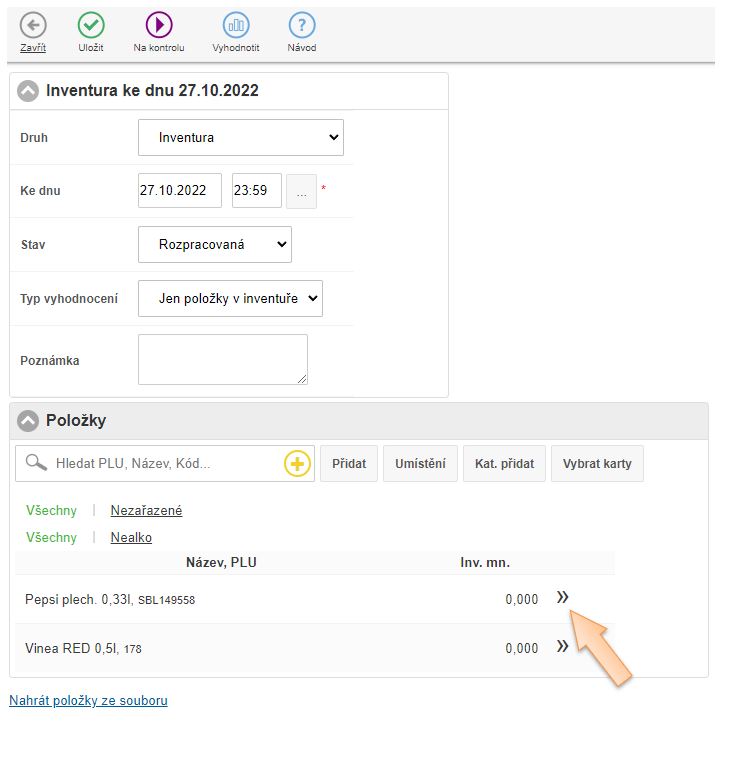733x759 pixels.
Task: Collapse the Položky section
Action: click(28, 421)
